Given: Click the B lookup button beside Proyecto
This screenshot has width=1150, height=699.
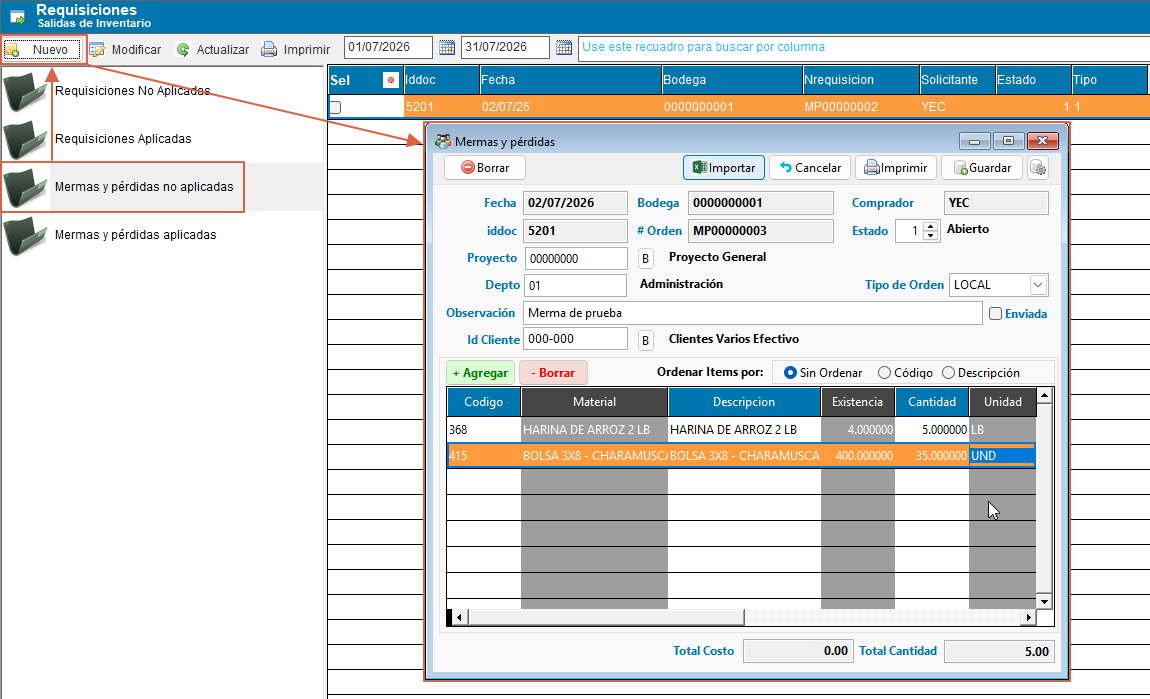Looking at the screenshot, I should (645, 258).
